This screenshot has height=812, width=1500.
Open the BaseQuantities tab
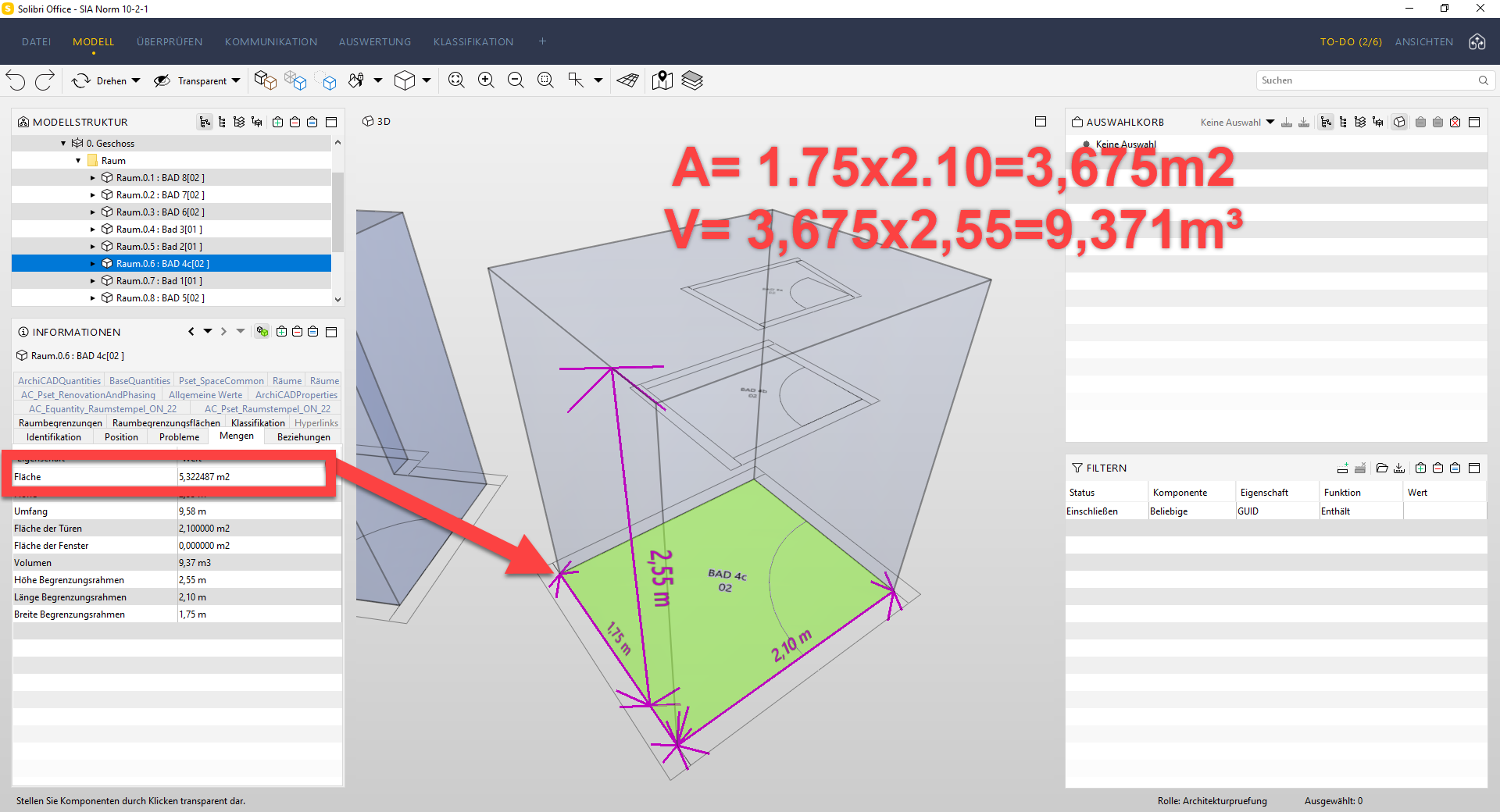(x=140, y=381)
